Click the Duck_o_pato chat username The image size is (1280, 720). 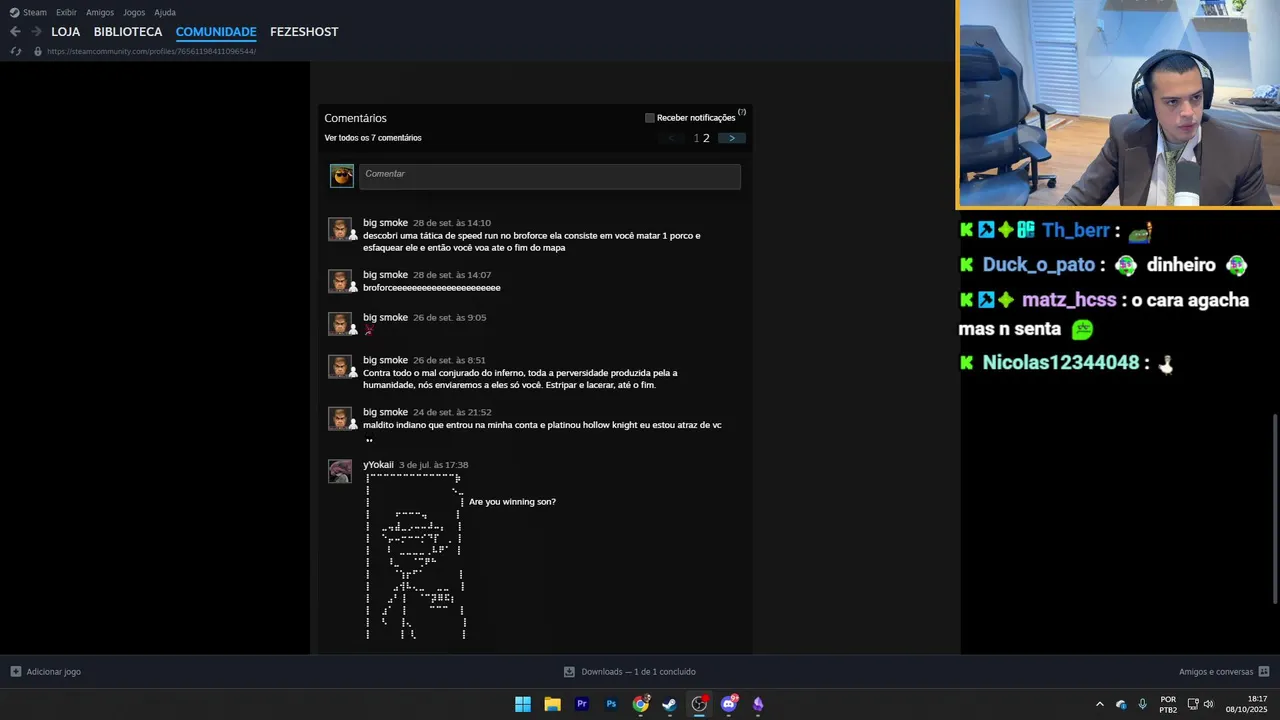1039,265
